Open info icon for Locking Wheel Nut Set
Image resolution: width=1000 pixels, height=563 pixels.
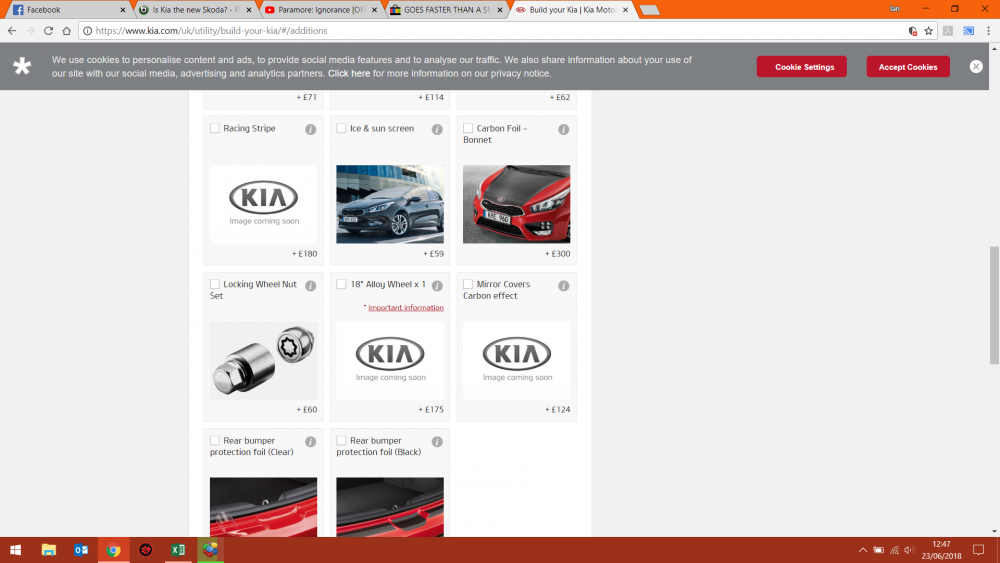click(311, 286)
